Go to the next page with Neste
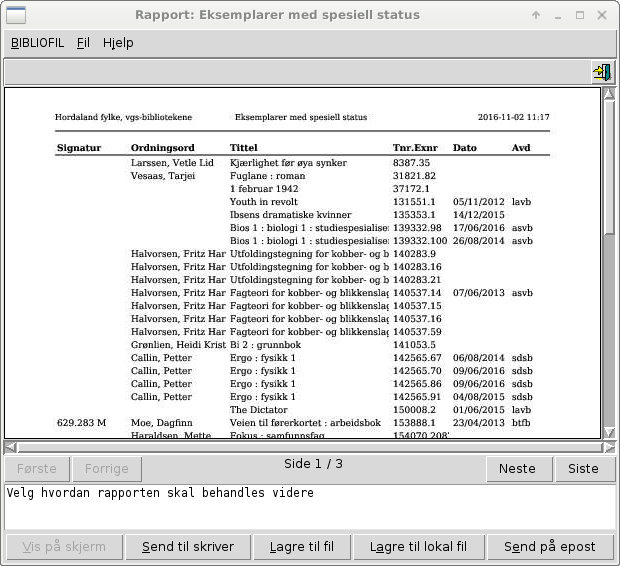Viewport: 620px width, 566px height. [x=517, y=468]
